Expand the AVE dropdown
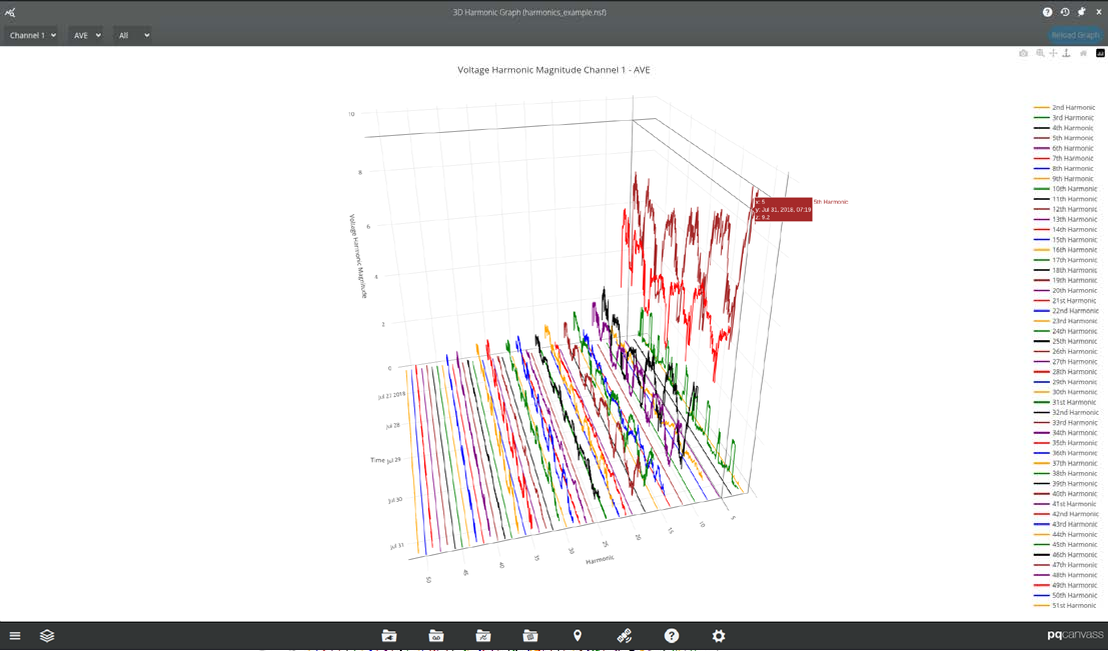The image size is (1108, 651). [x=85, y=34]
